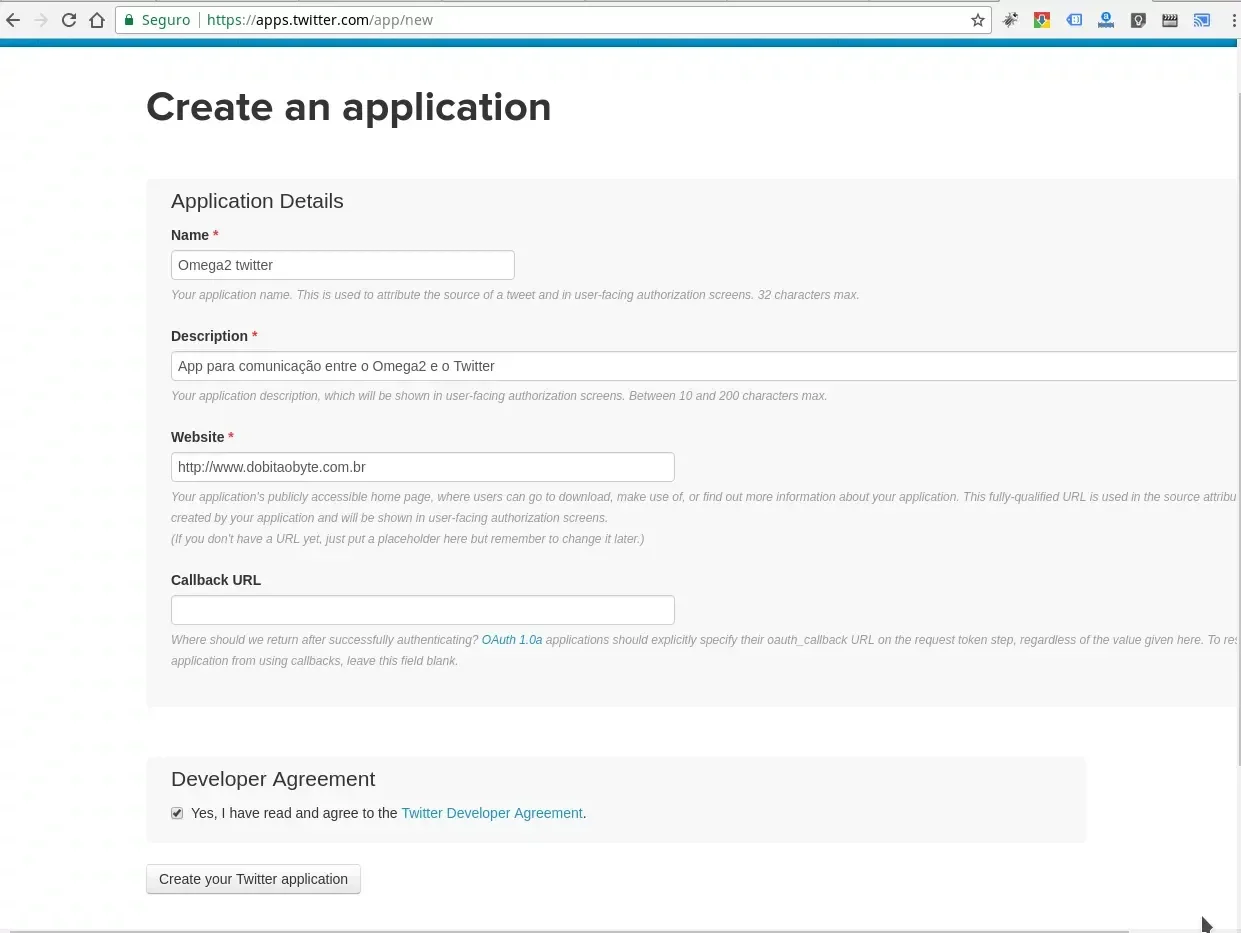This screenshot has width=1241, height=933.
Task: Open the Twitter Developer Agreement link
Action: point(492,813)
